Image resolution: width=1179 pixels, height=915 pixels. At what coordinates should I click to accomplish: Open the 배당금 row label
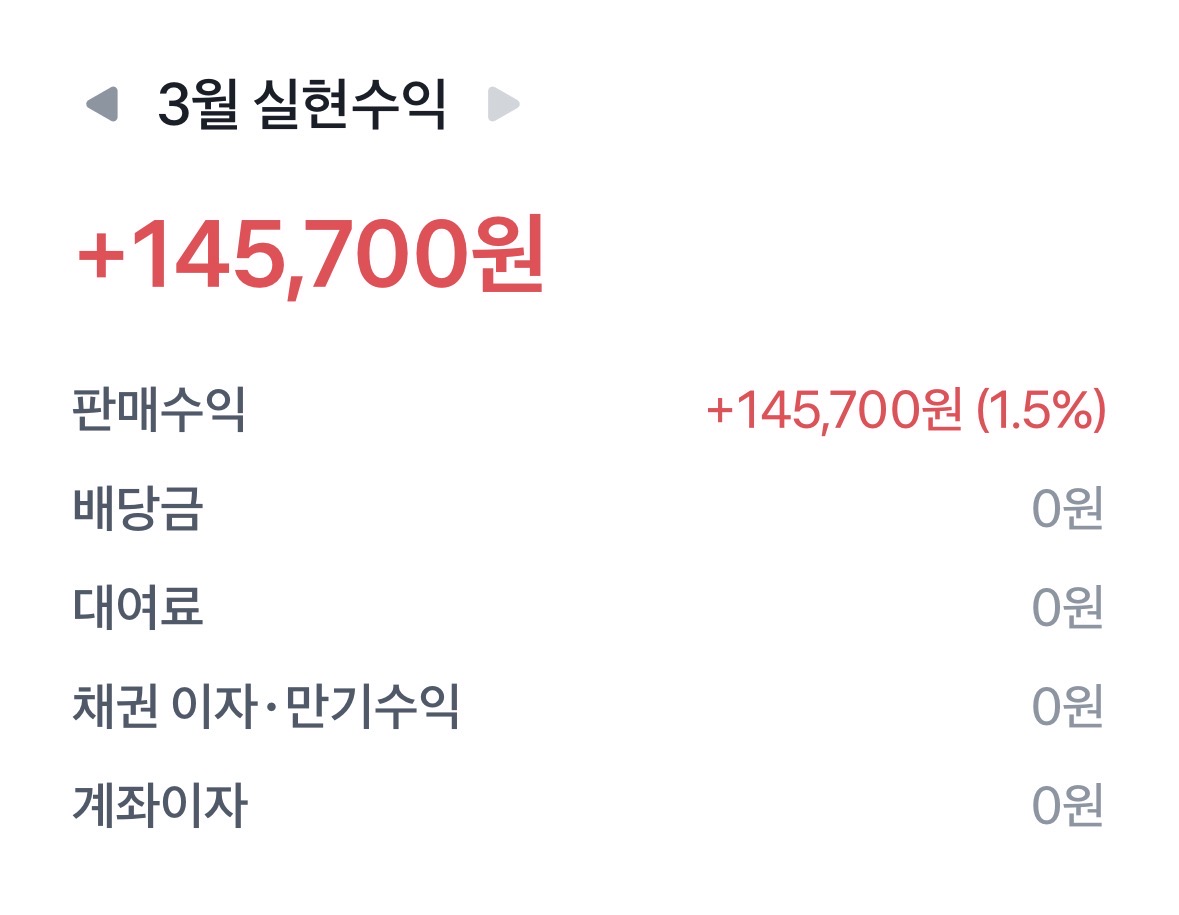138,508
